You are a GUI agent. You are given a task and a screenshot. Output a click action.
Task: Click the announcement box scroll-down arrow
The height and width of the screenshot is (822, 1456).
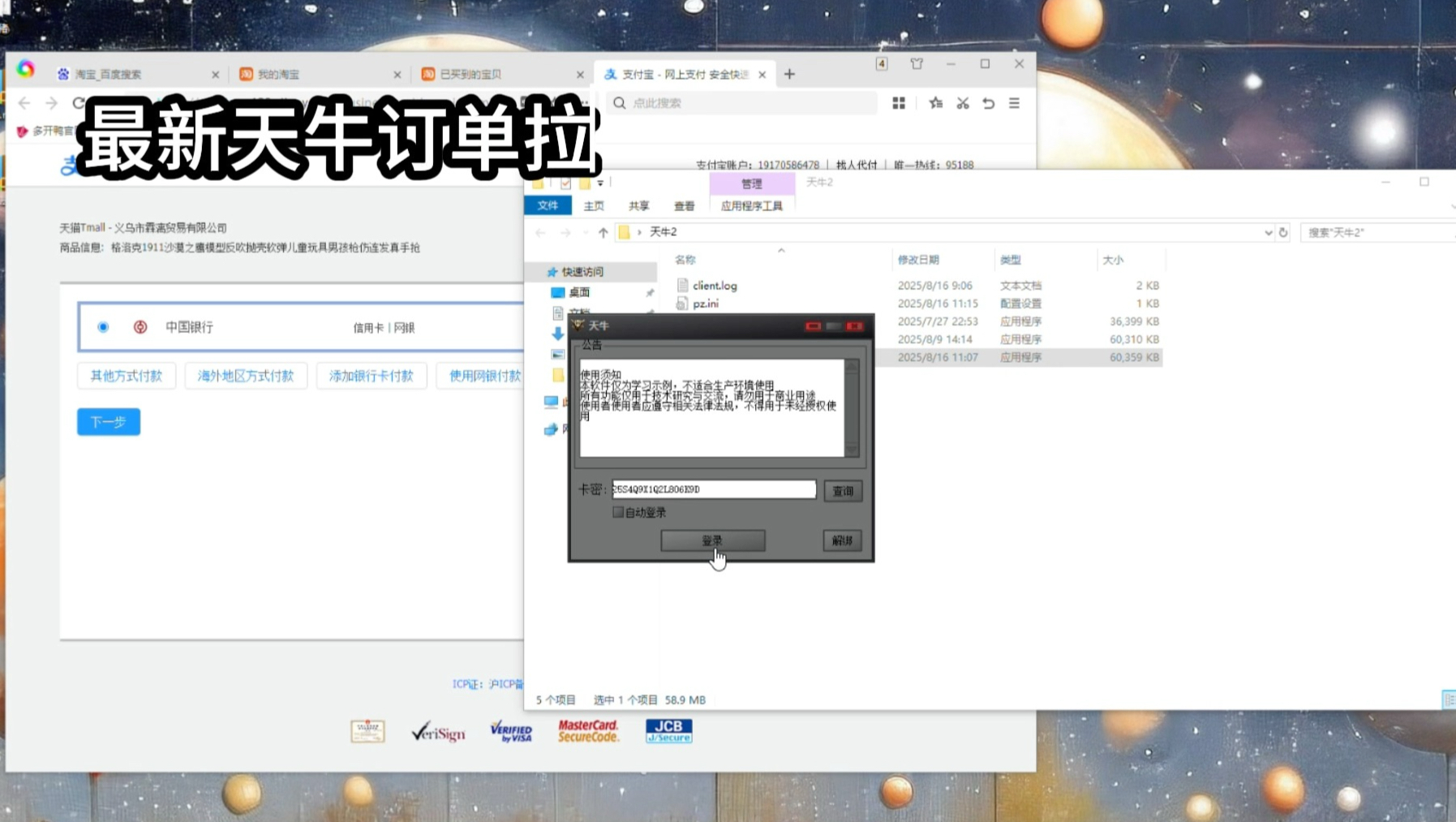[852, 449]
